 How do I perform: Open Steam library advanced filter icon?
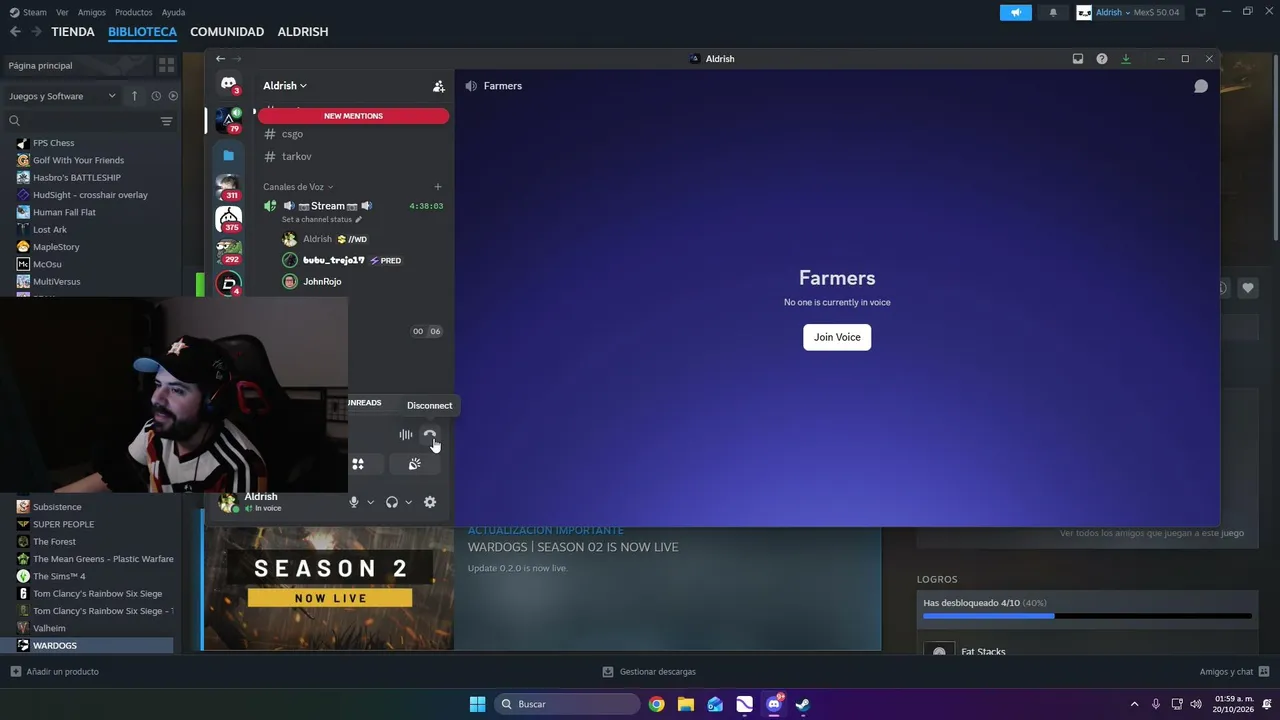coord(167,121)
